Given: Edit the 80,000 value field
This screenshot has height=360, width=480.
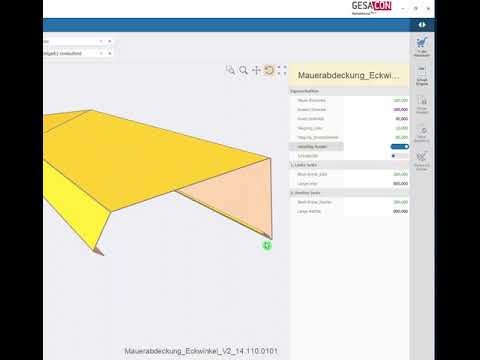Looking at the screenshot, I should 376,119.
